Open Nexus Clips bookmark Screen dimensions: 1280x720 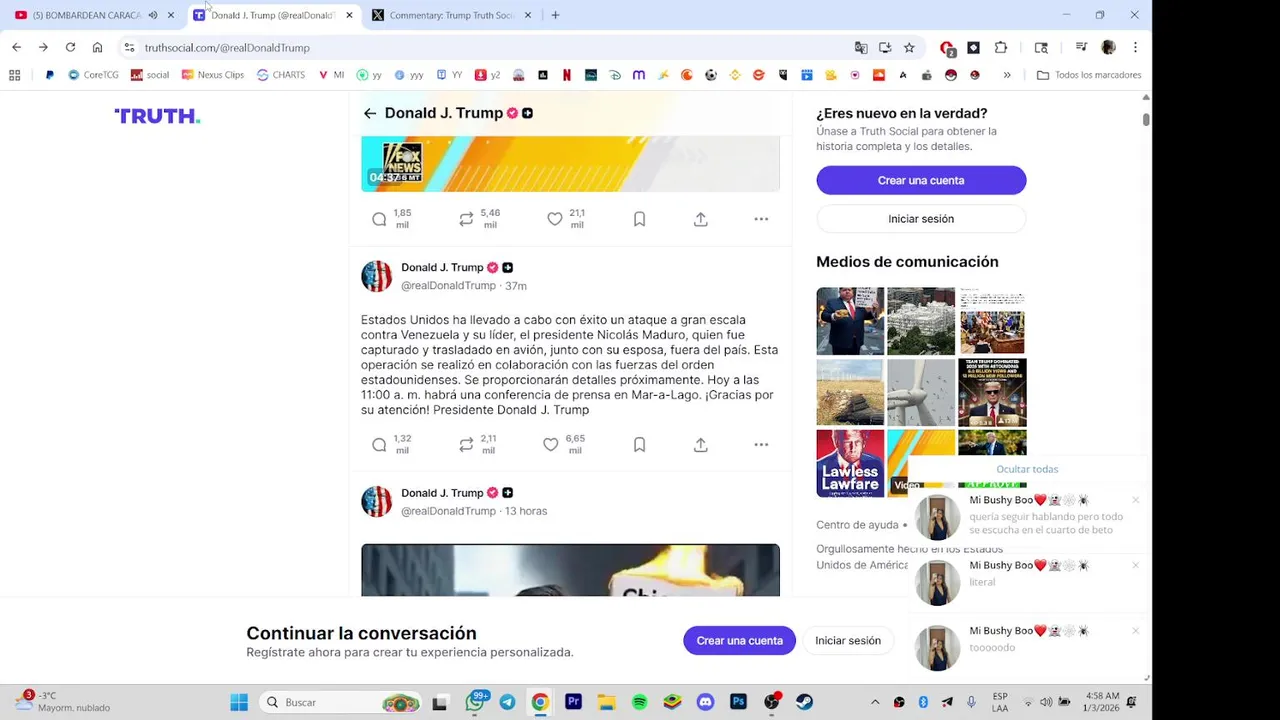coord(212,75)
